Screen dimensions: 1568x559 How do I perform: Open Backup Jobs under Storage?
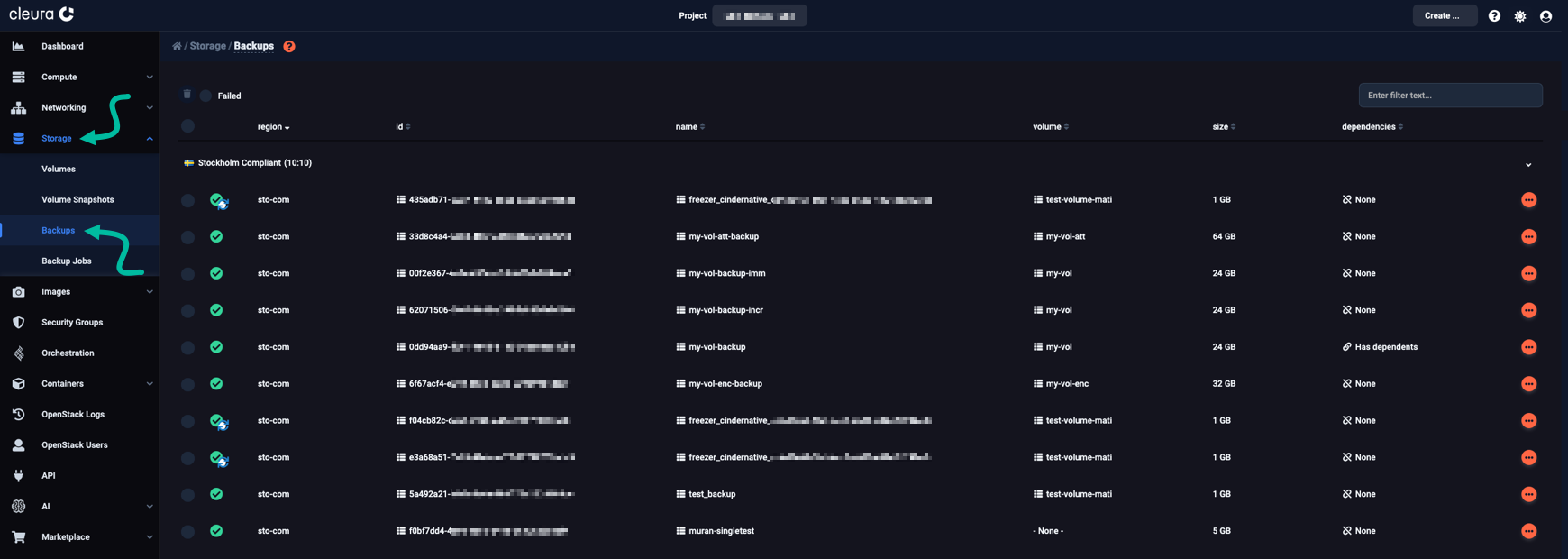click(x=67, y=261)
